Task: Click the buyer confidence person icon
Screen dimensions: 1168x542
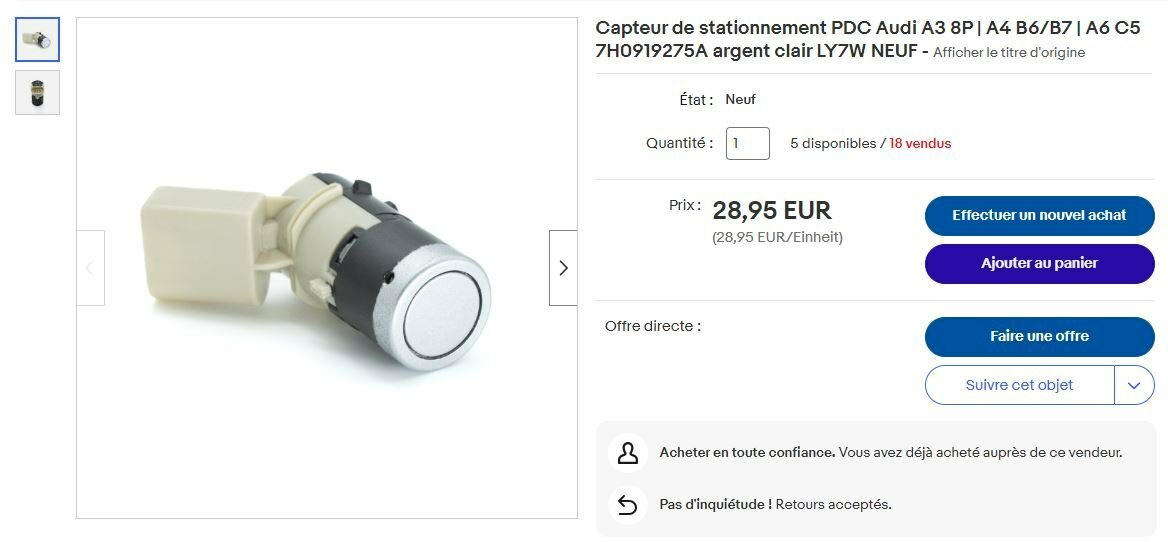Action: [x=627, y=453]
